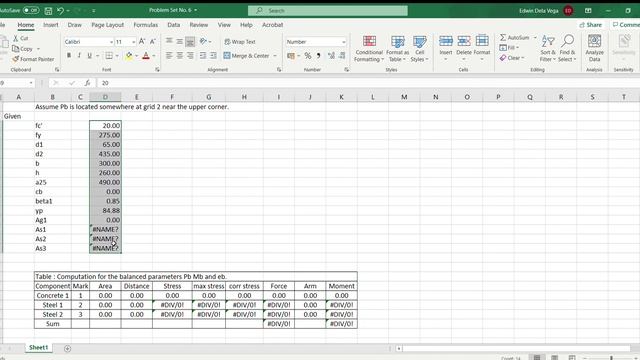Open Format as Table gallery
640x360 pixels.
[397, 49]
